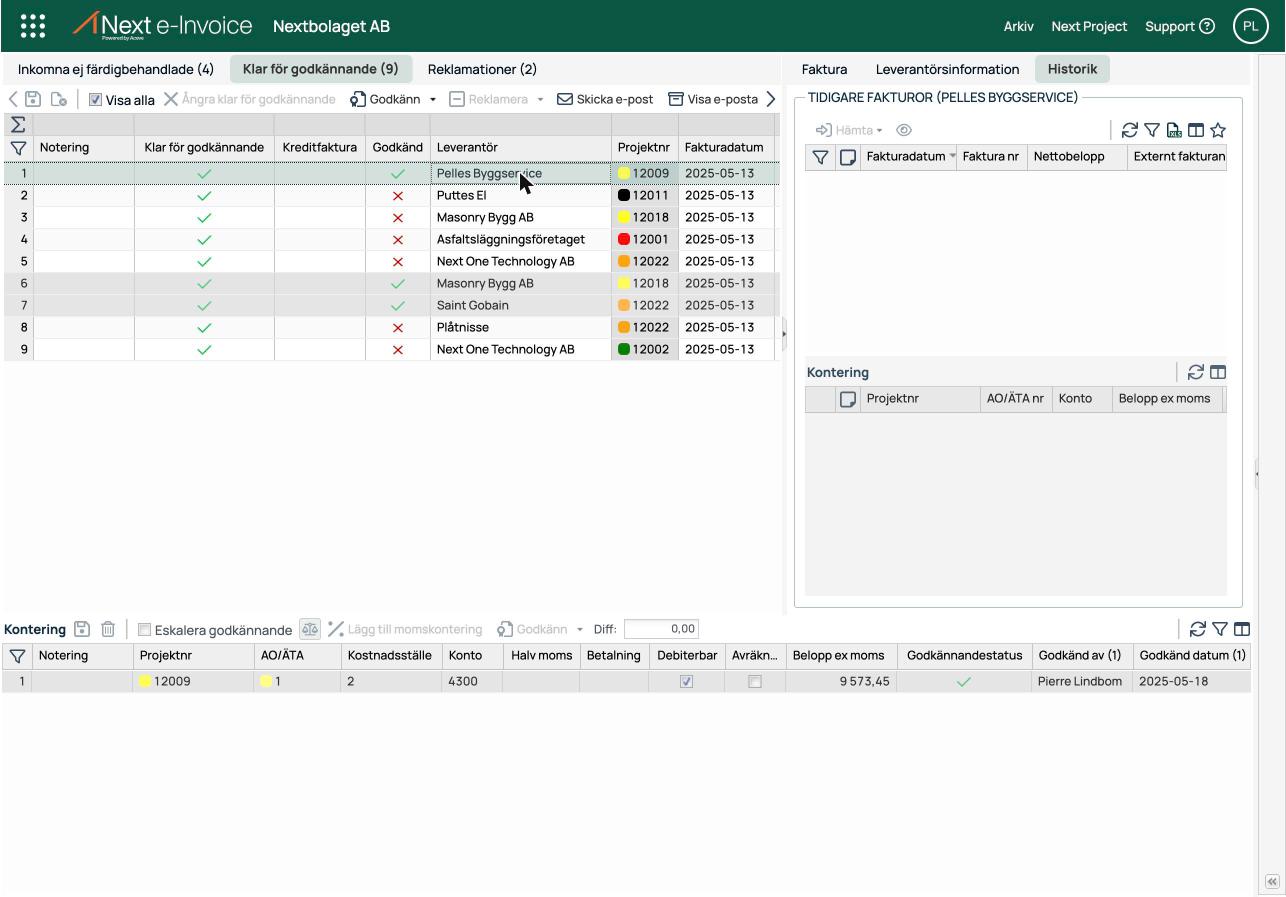Select the Saint Gobain invoice row
This screenshot has width=1286, height=897.
click(390, 306)
